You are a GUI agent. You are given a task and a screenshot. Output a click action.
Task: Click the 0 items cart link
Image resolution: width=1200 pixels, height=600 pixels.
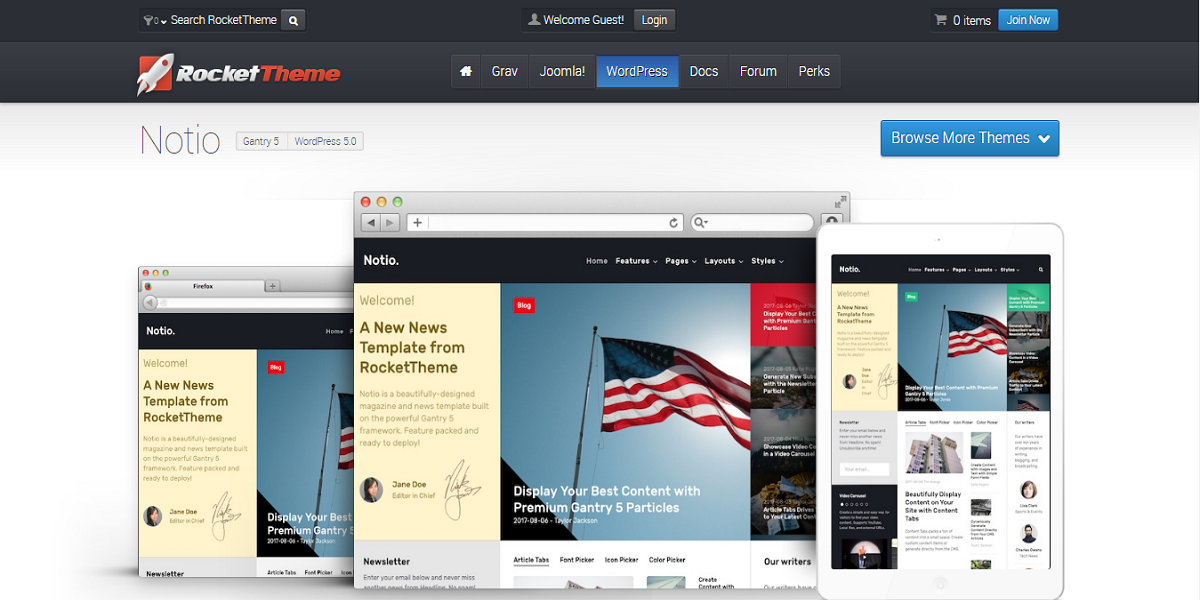972,20
